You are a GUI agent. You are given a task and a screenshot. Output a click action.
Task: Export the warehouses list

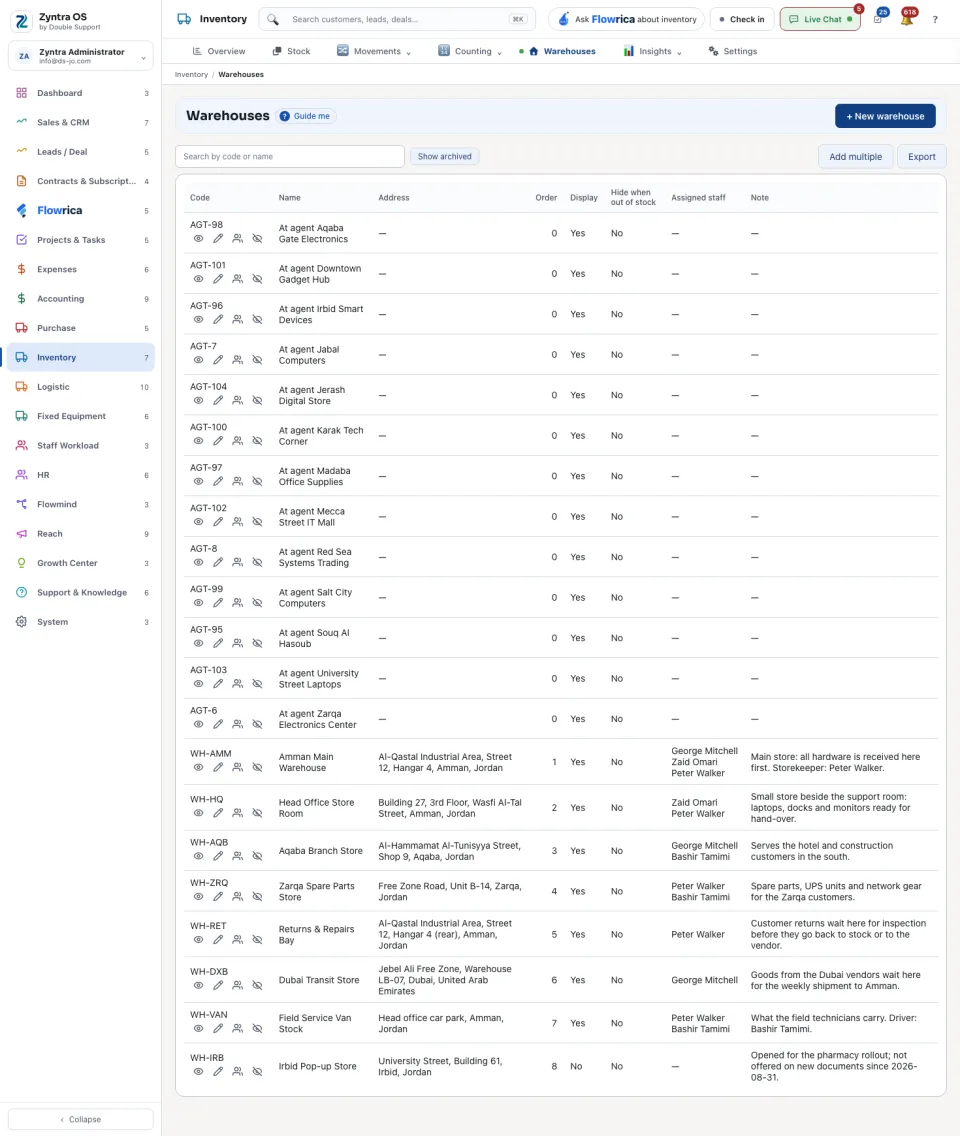[922, 156]
